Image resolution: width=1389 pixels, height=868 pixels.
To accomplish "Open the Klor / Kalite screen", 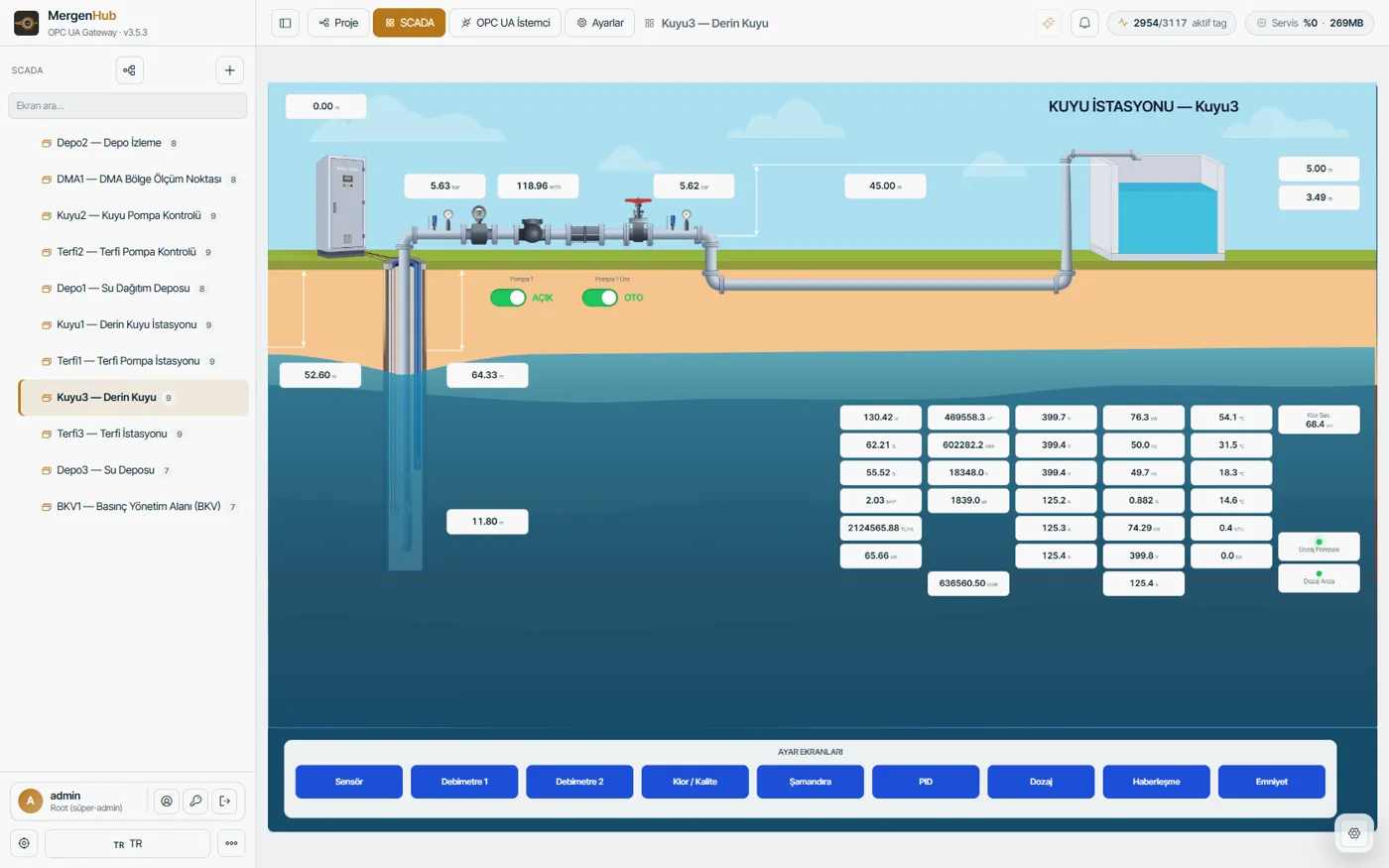I will pyautogui.click(x=694, y=782).
